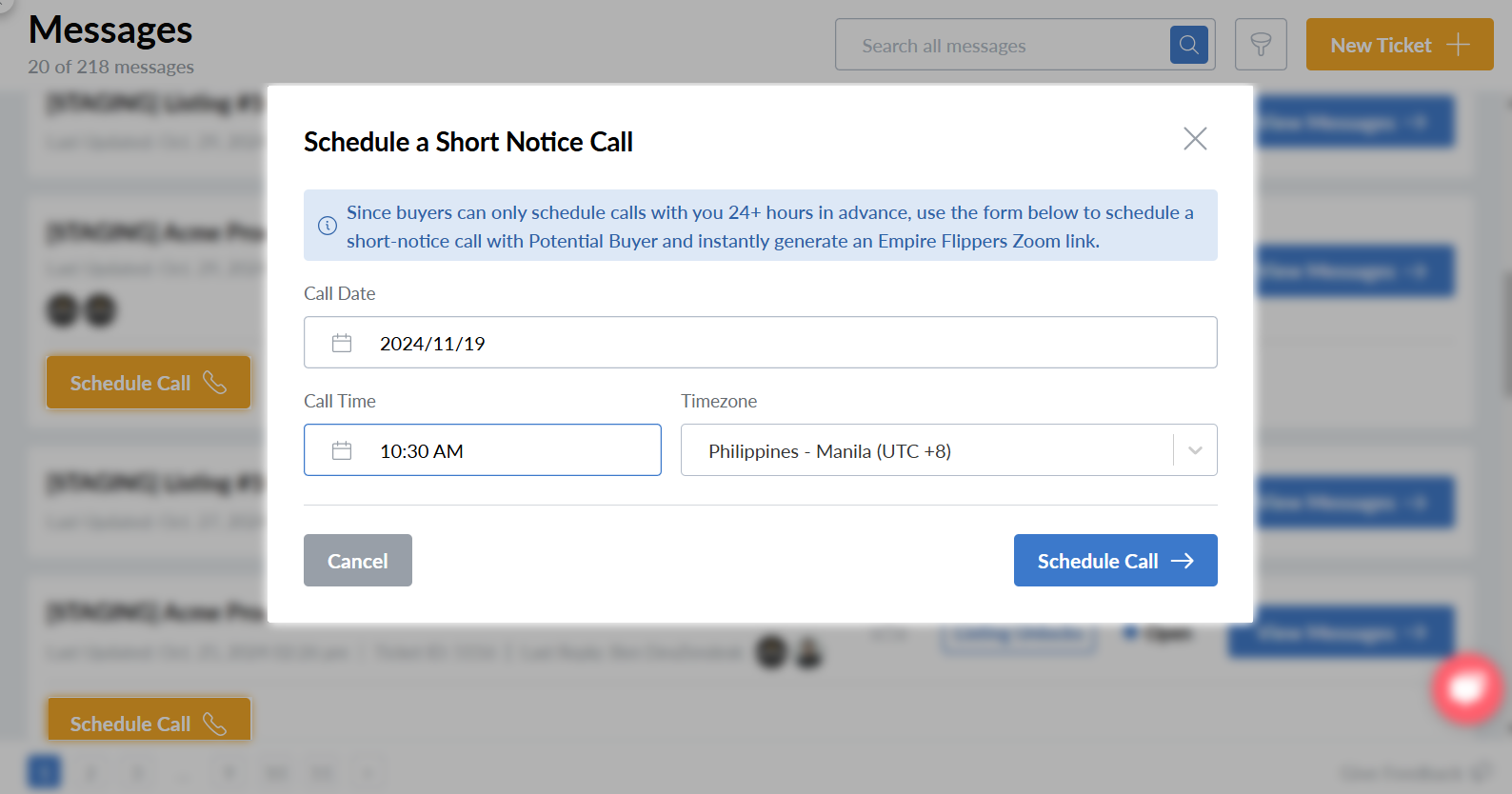
Task: Go to page 1 in pagination
Action: [x=44, y=771]
